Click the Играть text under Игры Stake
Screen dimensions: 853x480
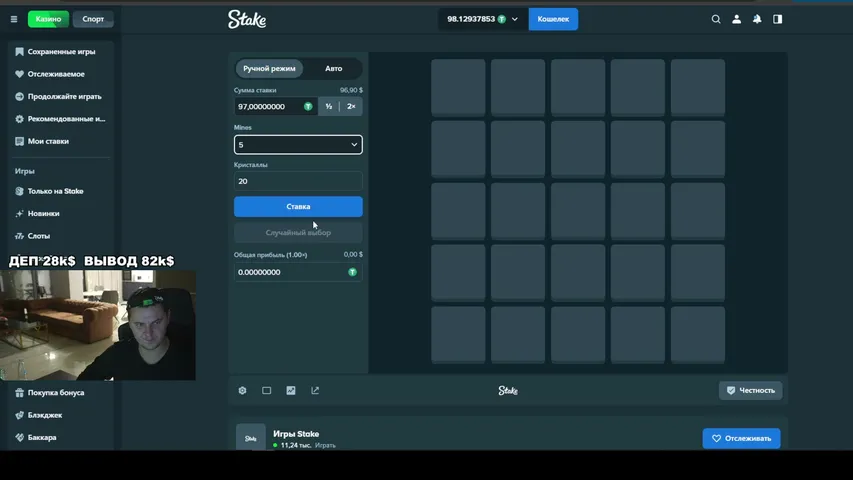(325, 446)
